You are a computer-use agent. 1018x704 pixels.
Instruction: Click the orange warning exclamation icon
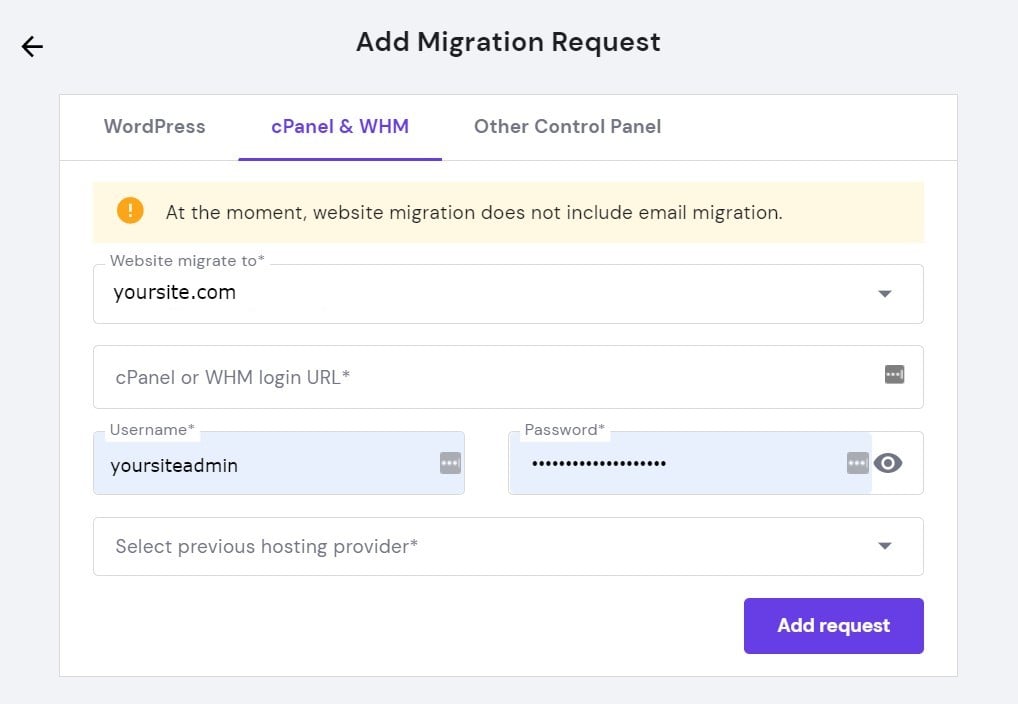129,211
